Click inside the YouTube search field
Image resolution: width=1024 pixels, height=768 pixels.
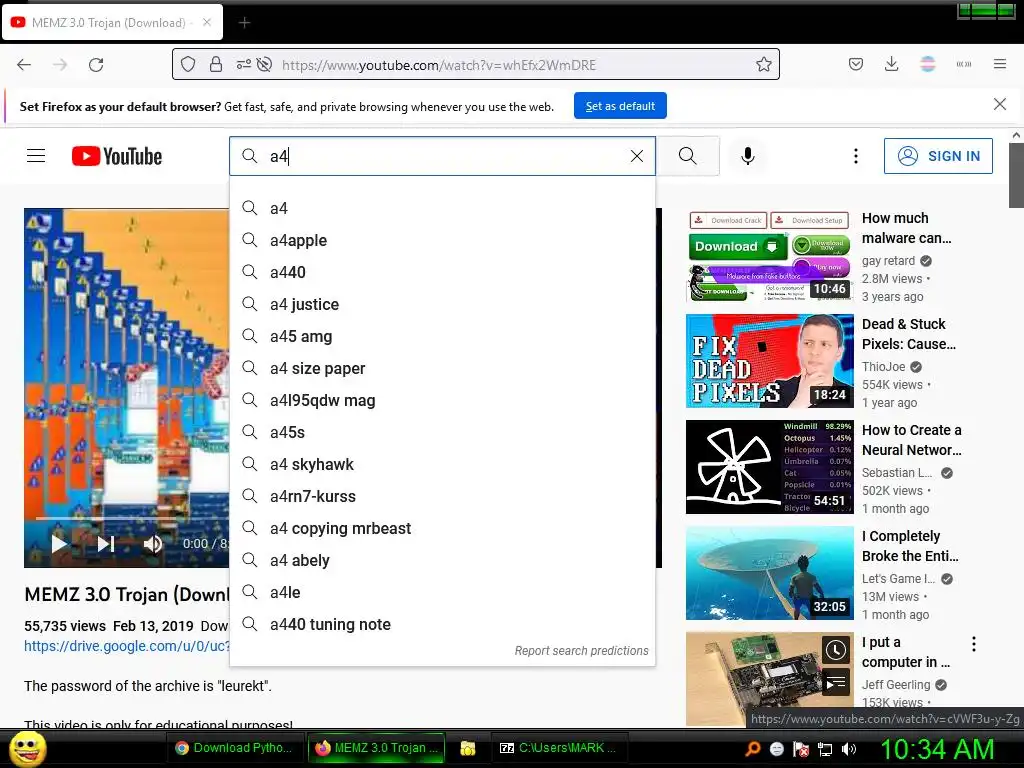(x=444, y=156)
